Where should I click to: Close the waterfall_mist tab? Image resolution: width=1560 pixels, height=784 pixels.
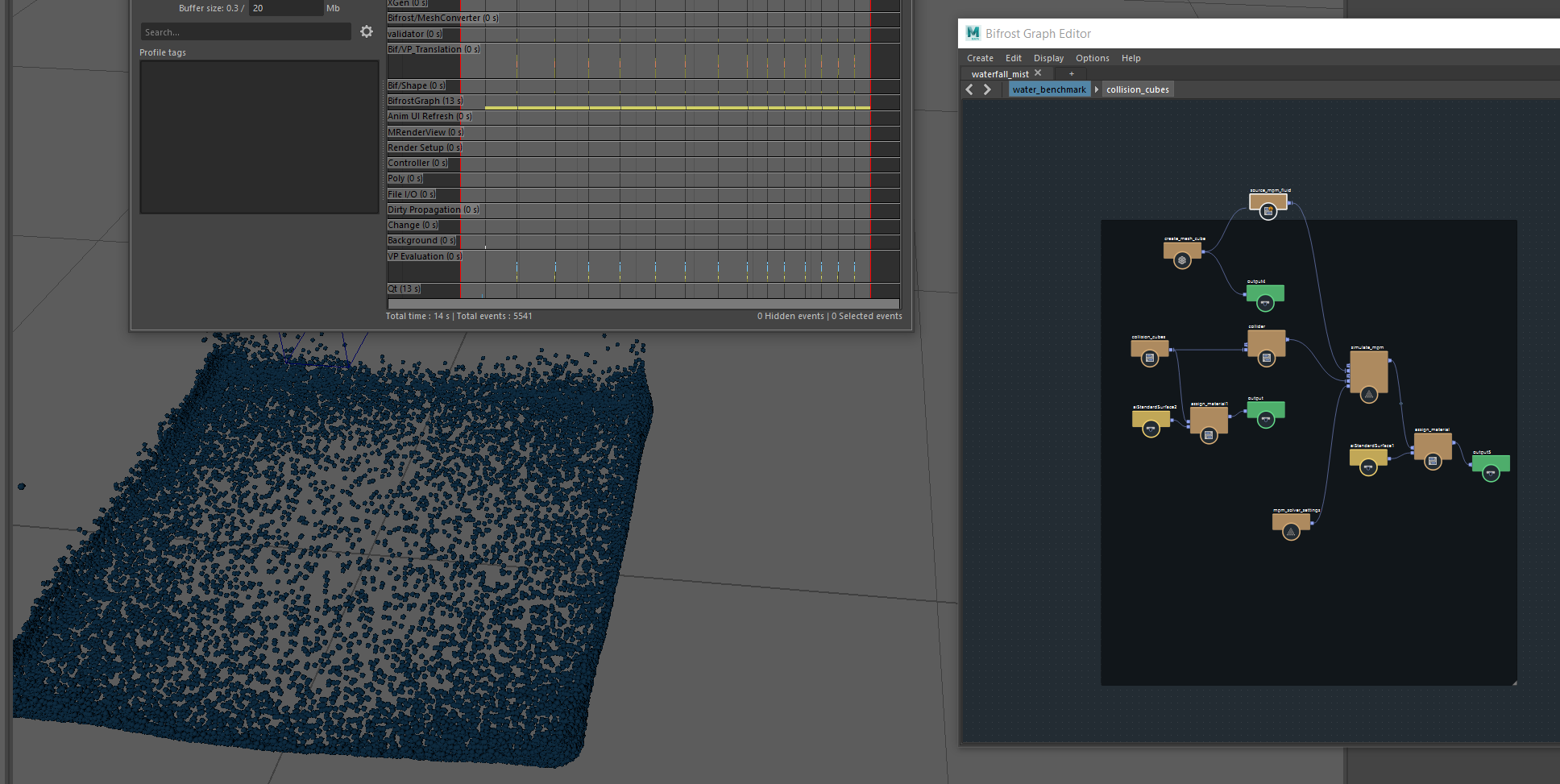click(x=1038, y=73)
